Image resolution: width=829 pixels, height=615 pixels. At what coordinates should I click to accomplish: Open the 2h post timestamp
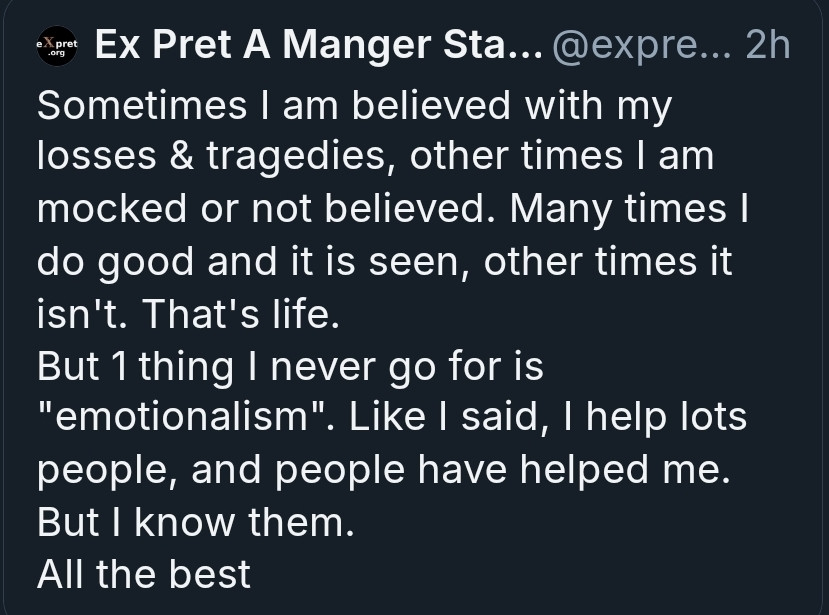pos(767,44)
